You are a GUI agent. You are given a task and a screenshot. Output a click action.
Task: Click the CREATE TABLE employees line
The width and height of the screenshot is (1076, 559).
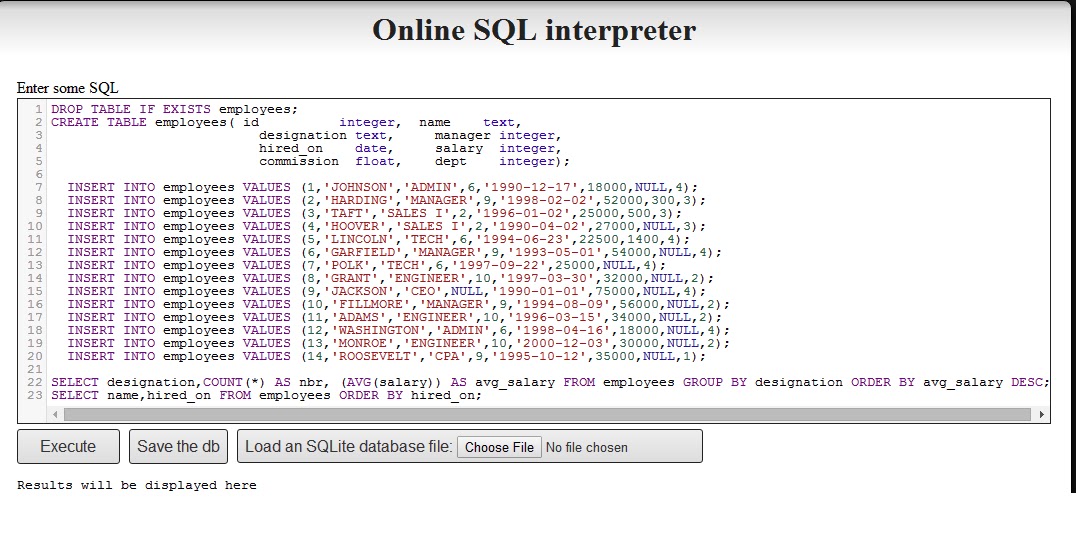[286, 122]
